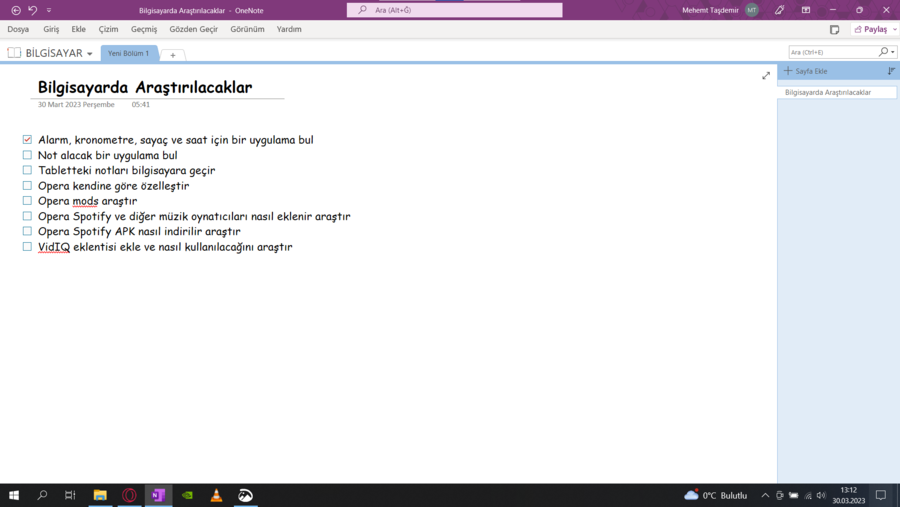The width and height of the screenshot is (900, 507).
Task: Check 'Opera mods araştır' checkbox
Action: click(x=27, y=200)
